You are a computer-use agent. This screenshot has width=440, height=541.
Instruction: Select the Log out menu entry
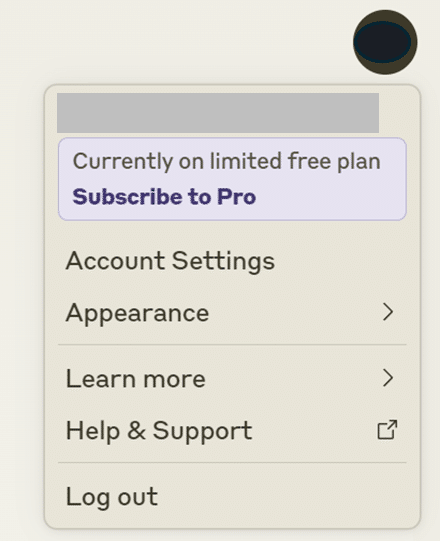(x=232, y=496)
